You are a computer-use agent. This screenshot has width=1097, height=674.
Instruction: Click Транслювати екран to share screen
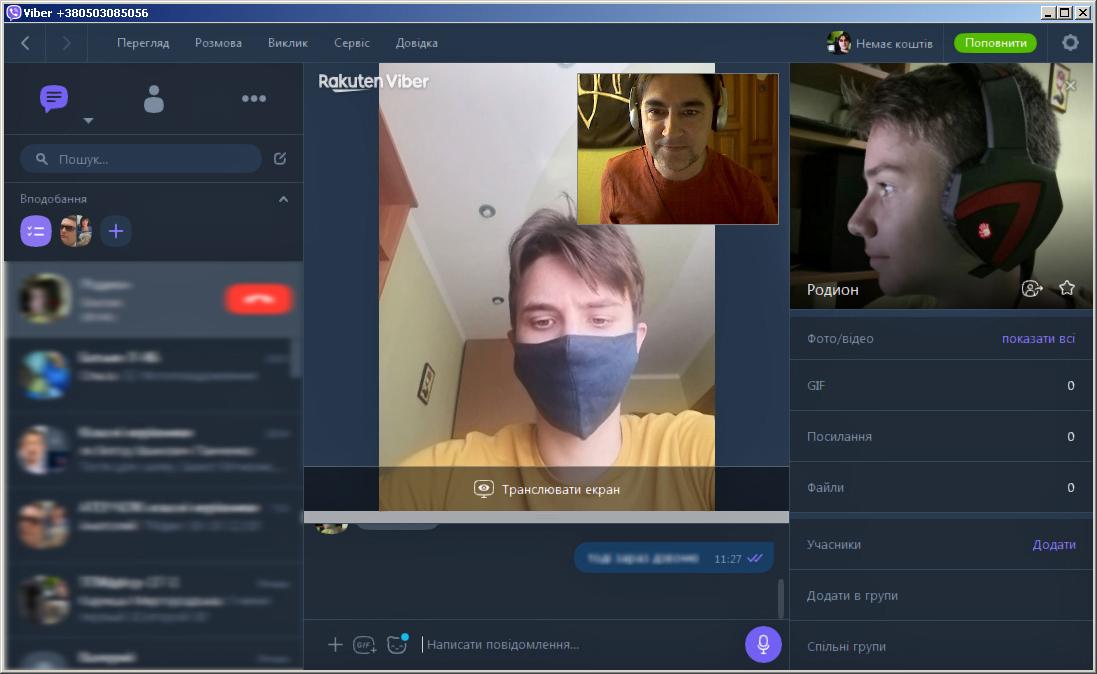click(547, 489)
